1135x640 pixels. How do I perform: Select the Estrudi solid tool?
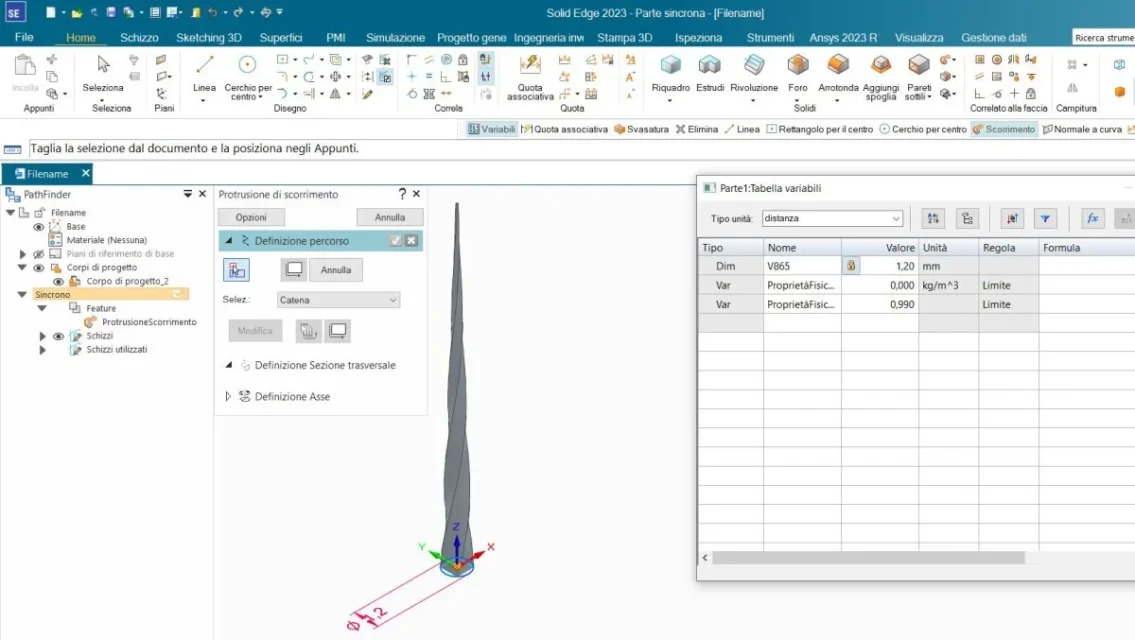710,71
